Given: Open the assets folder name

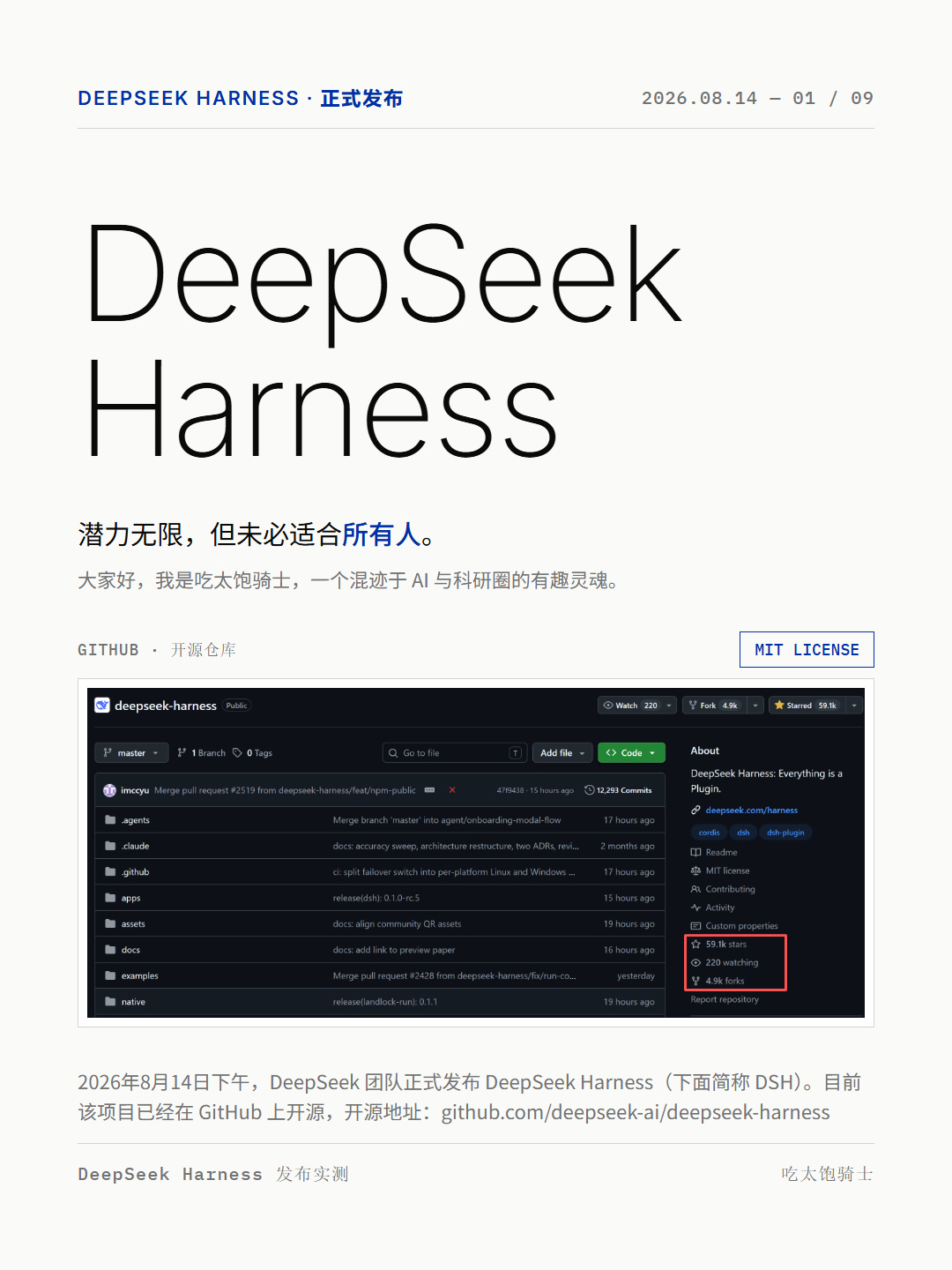Looking at the screenshot, I should click(133, 924).
